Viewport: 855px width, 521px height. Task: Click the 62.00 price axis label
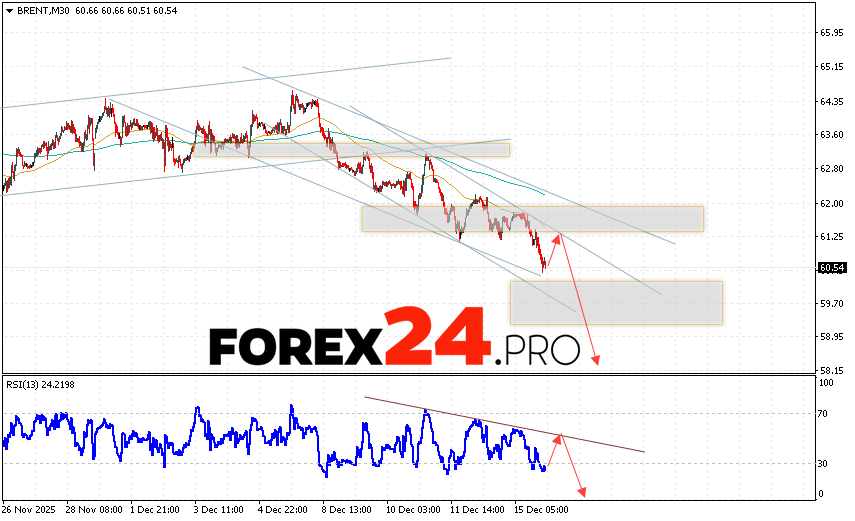(x=832, y=203)
